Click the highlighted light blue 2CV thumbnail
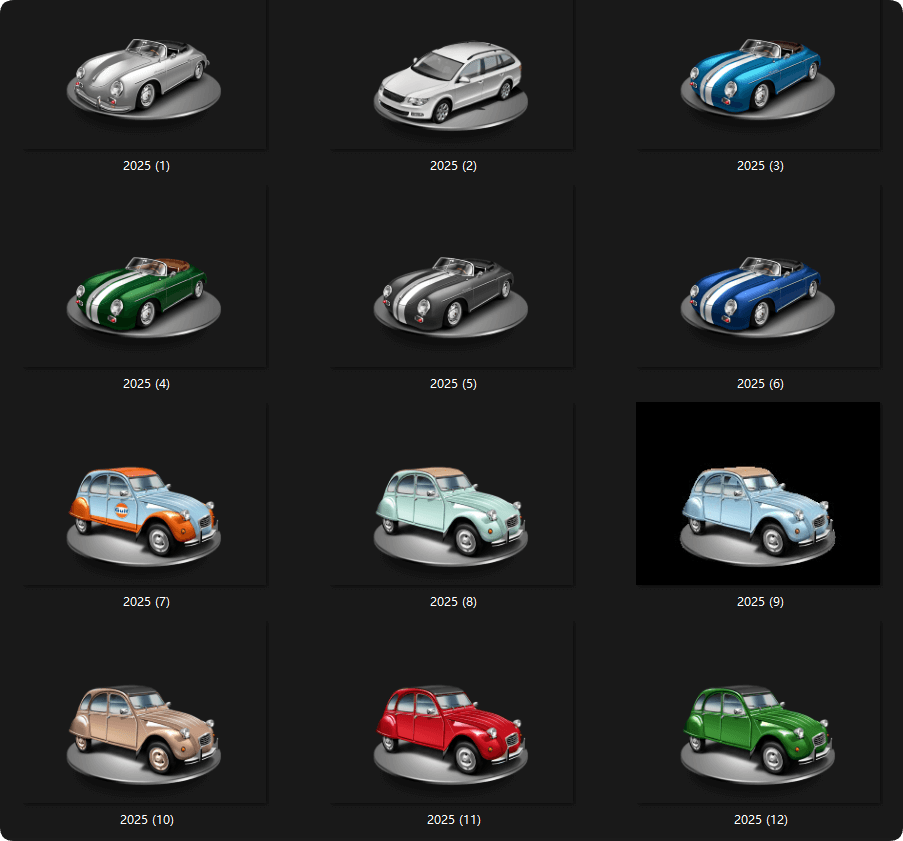Viewport: 903px width, 841px height. click(758, 512)
